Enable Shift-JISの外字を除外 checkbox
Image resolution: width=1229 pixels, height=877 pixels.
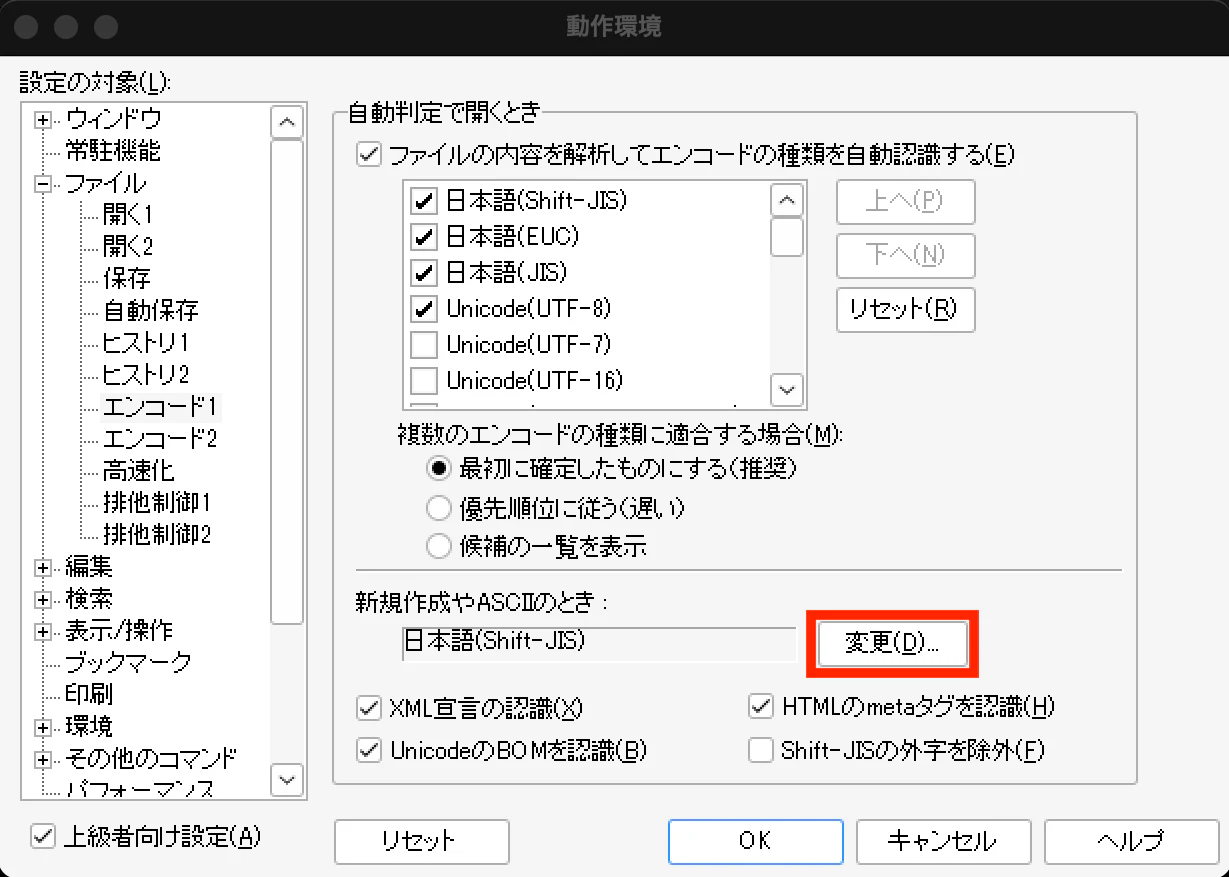[x=761, y=750]
